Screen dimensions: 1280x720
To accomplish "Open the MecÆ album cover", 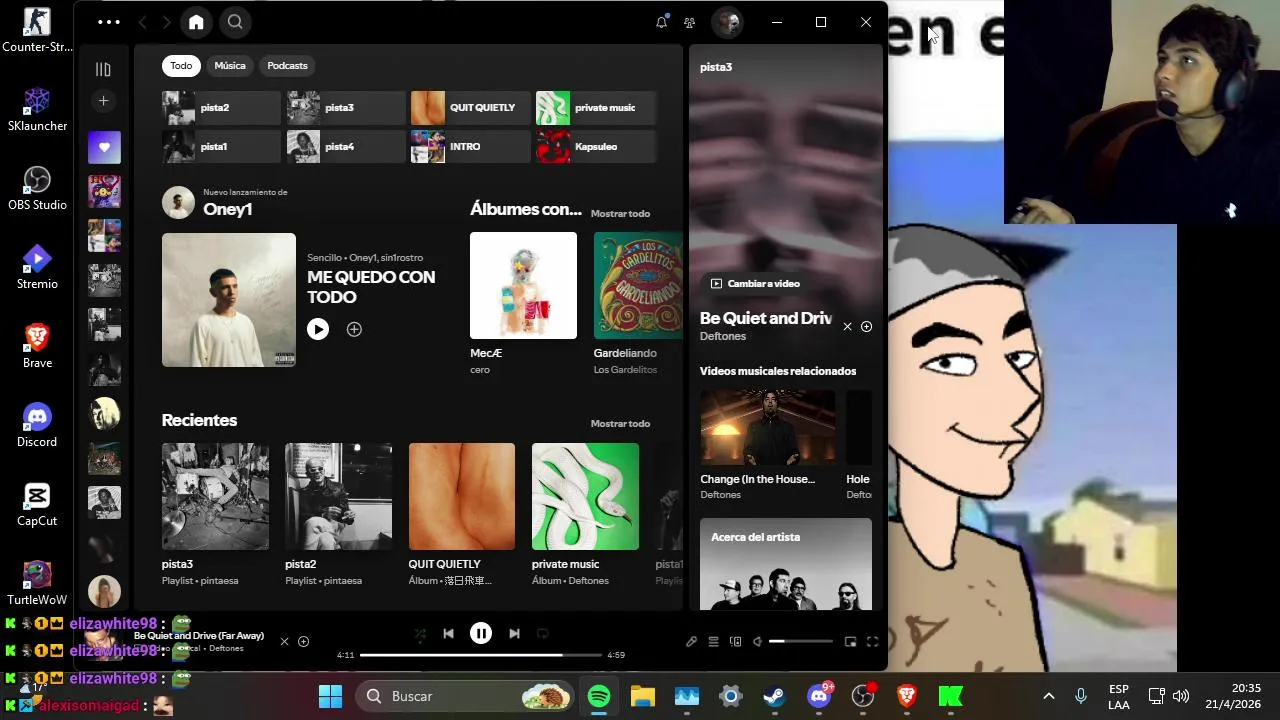I will (523, 286).
